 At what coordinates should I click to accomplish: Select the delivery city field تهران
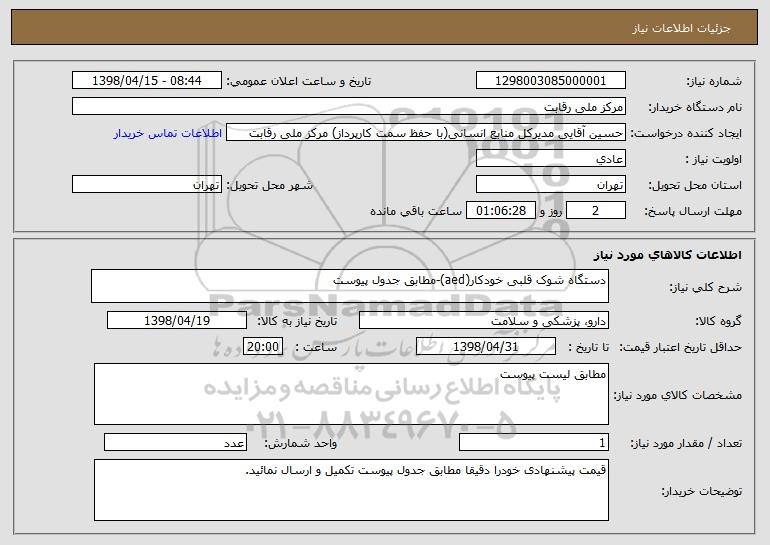tap(147, 185)
